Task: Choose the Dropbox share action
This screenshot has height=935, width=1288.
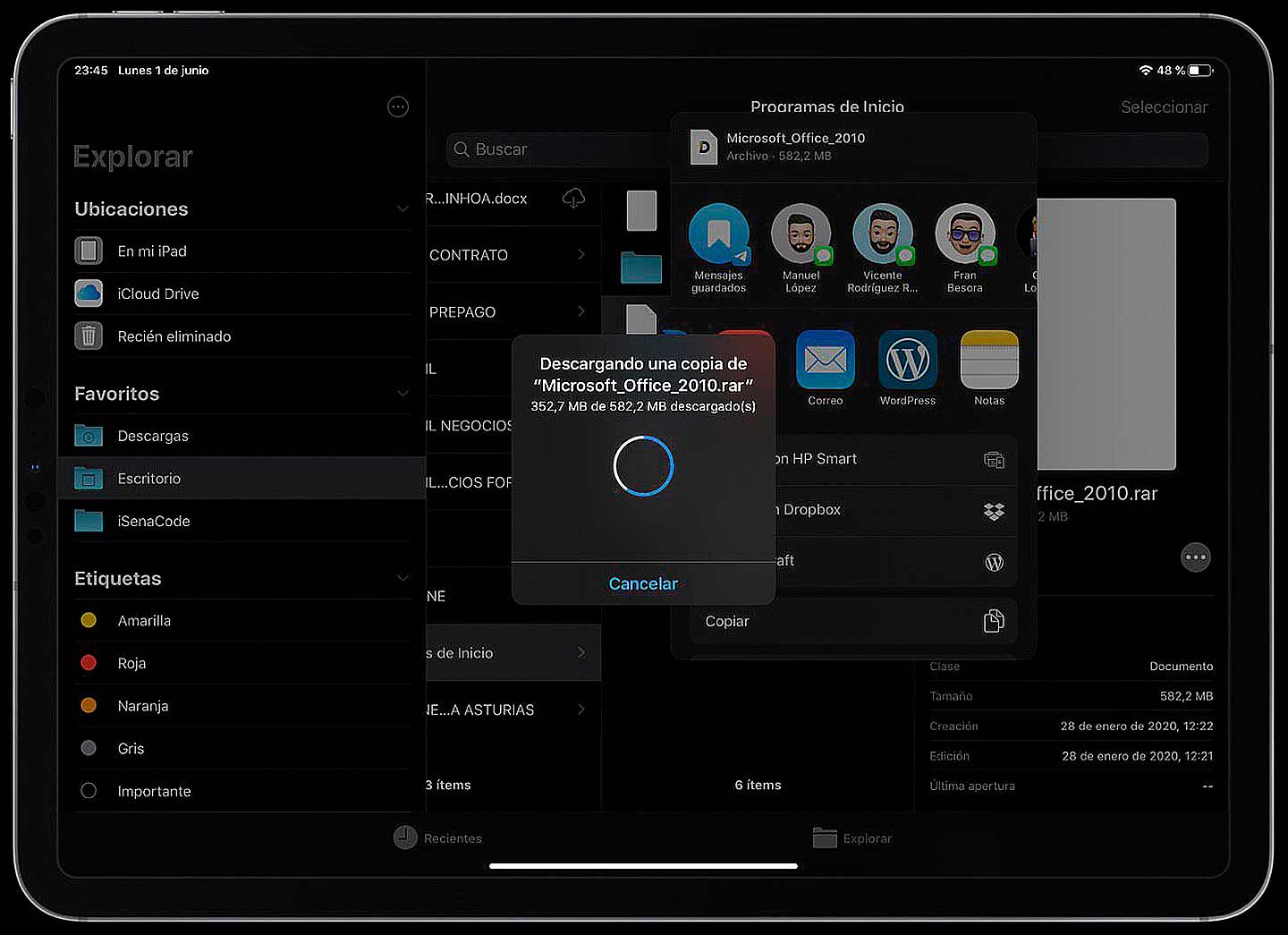Action: [x=896, y=510]
